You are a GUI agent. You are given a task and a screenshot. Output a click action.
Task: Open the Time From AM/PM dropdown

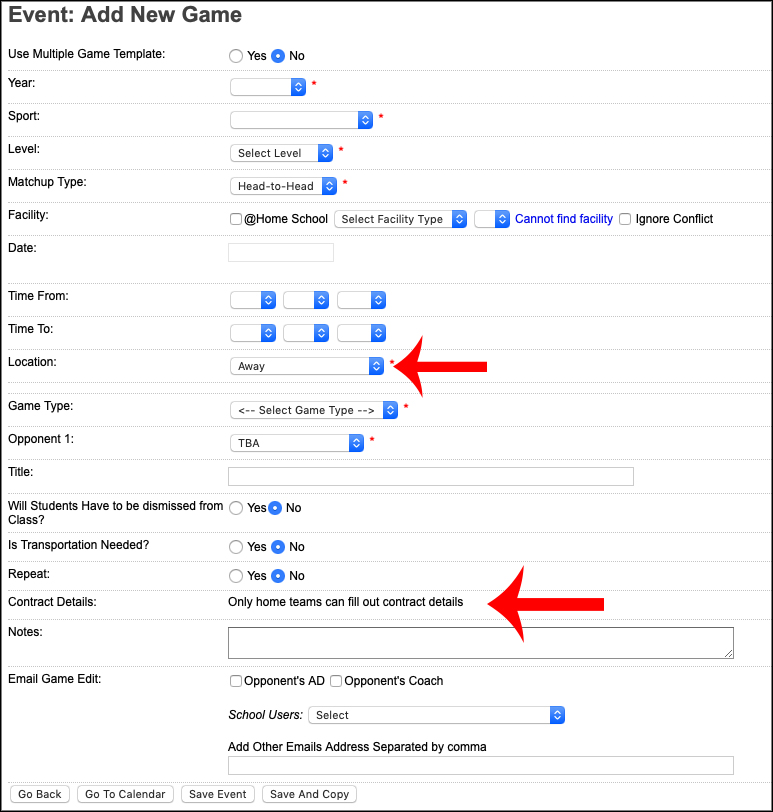[x=361, y=300]
